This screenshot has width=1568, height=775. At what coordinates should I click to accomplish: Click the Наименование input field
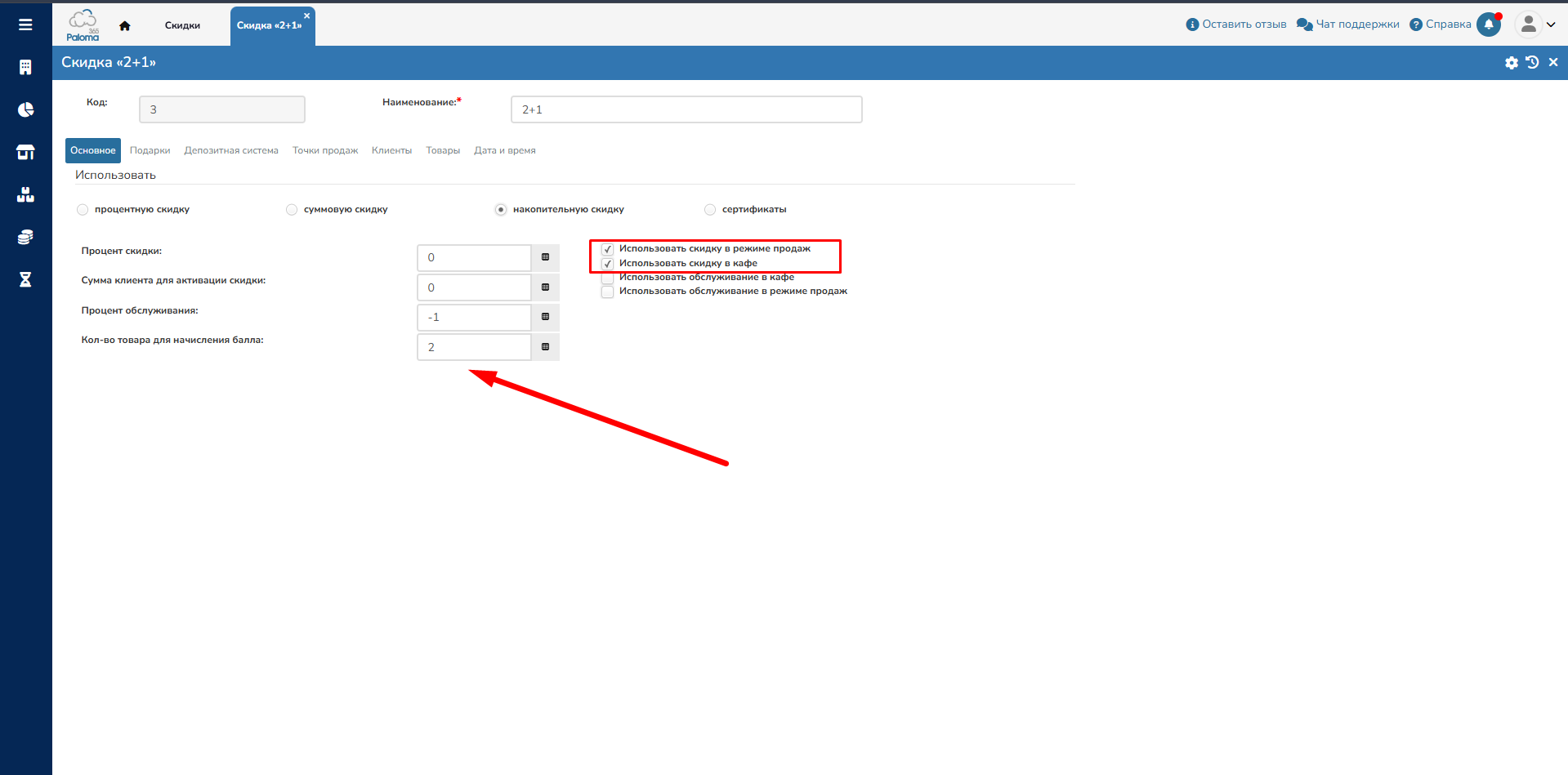686,109
